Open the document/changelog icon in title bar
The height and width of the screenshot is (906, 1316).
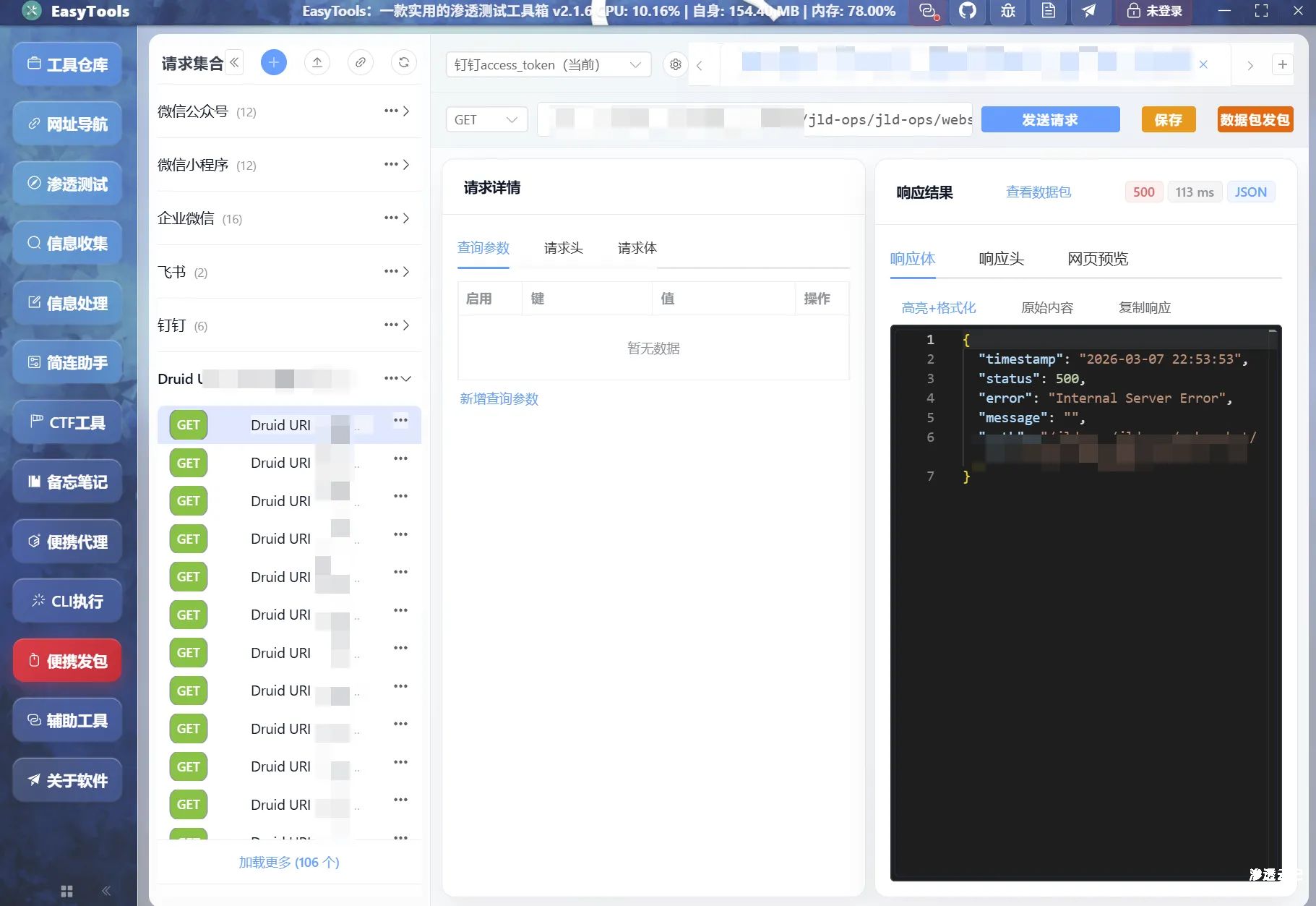[1049, 12]
